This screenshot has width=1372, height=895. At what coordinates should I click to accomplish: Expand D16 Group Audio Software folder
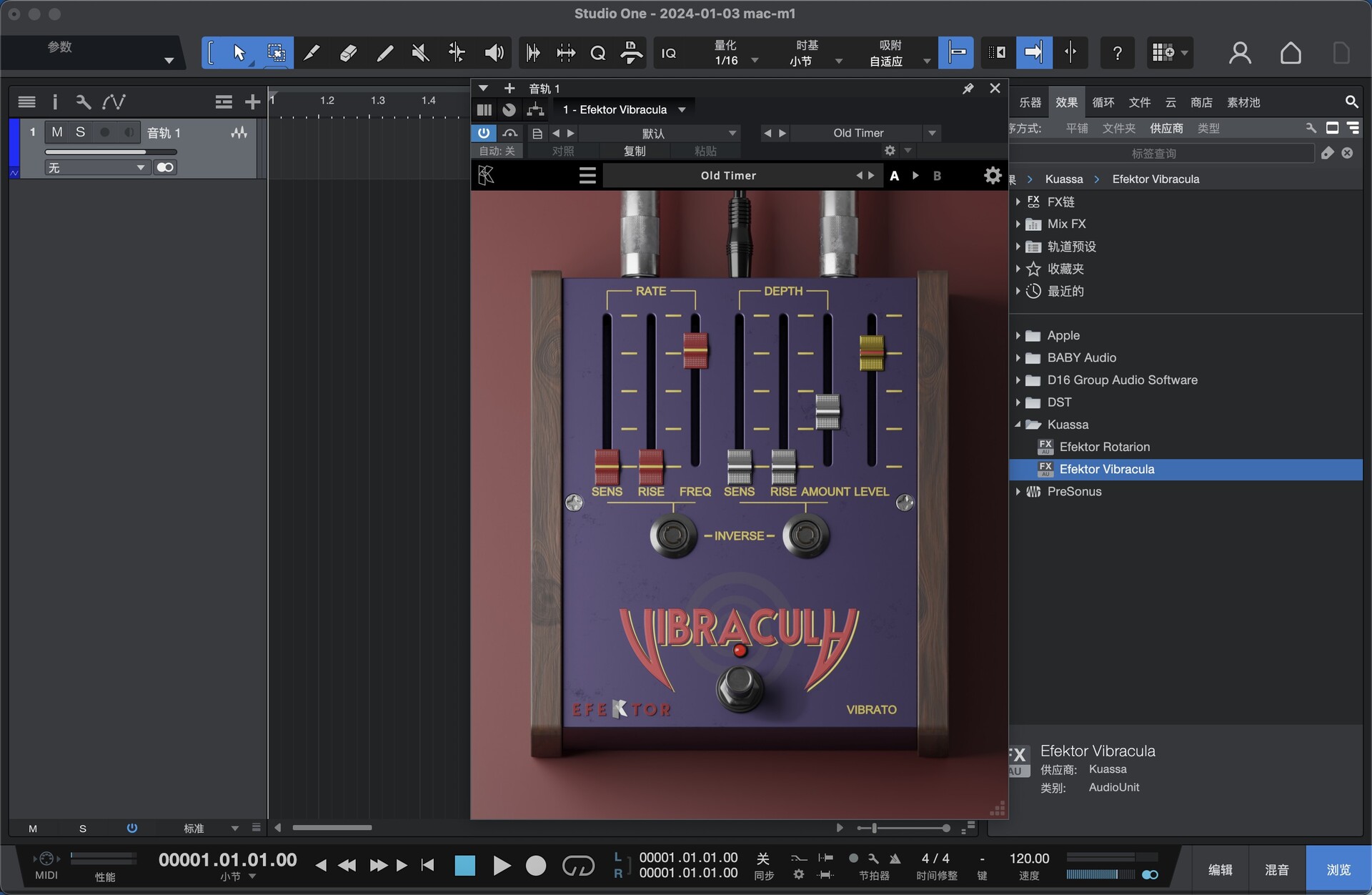pyautogui.click(x=1018, y=380)
